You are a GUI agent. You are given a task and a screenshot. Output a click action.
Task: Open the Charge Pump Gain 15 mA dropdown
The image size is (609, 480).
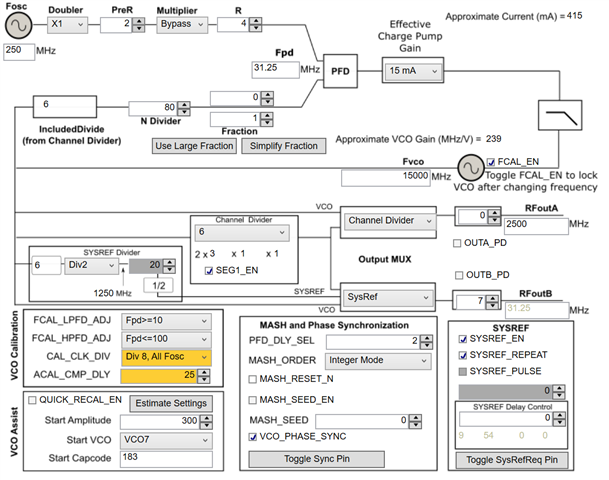[x=413, y=71]
